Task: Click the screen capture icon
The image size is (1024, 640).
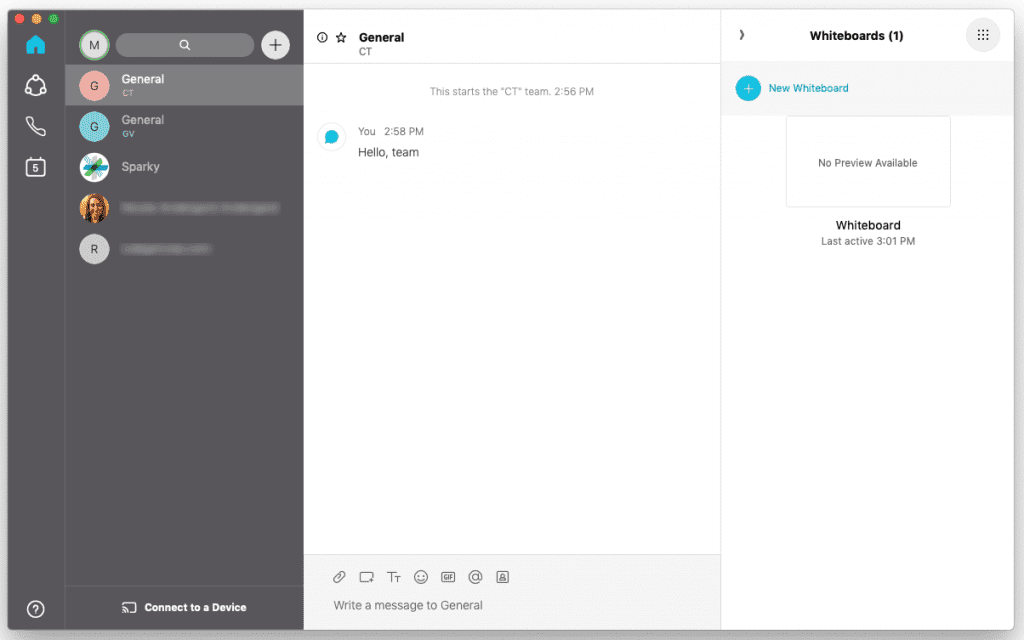Action: 366,577
